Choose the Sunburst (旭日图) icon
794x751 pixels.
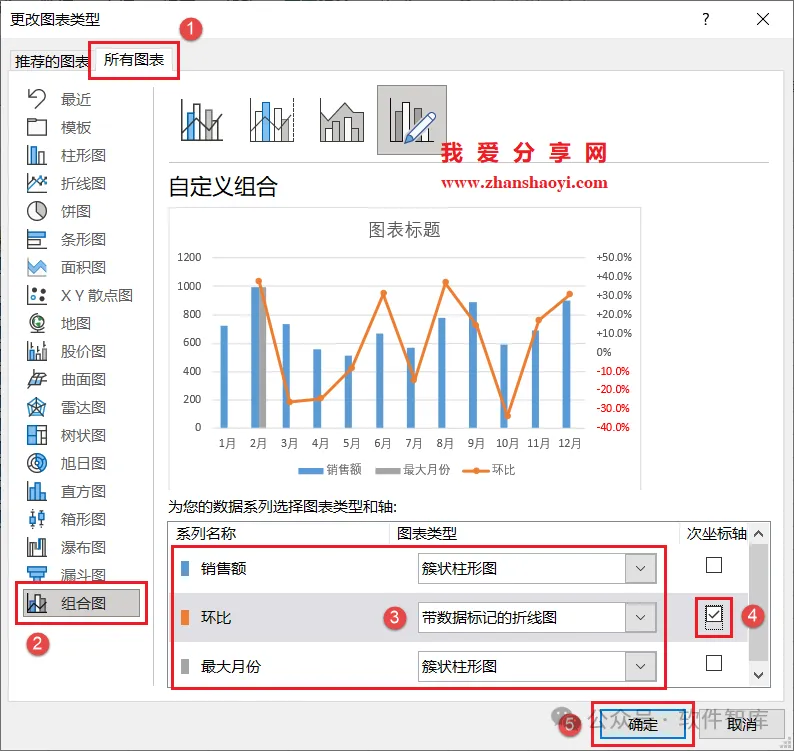point(36,463)
